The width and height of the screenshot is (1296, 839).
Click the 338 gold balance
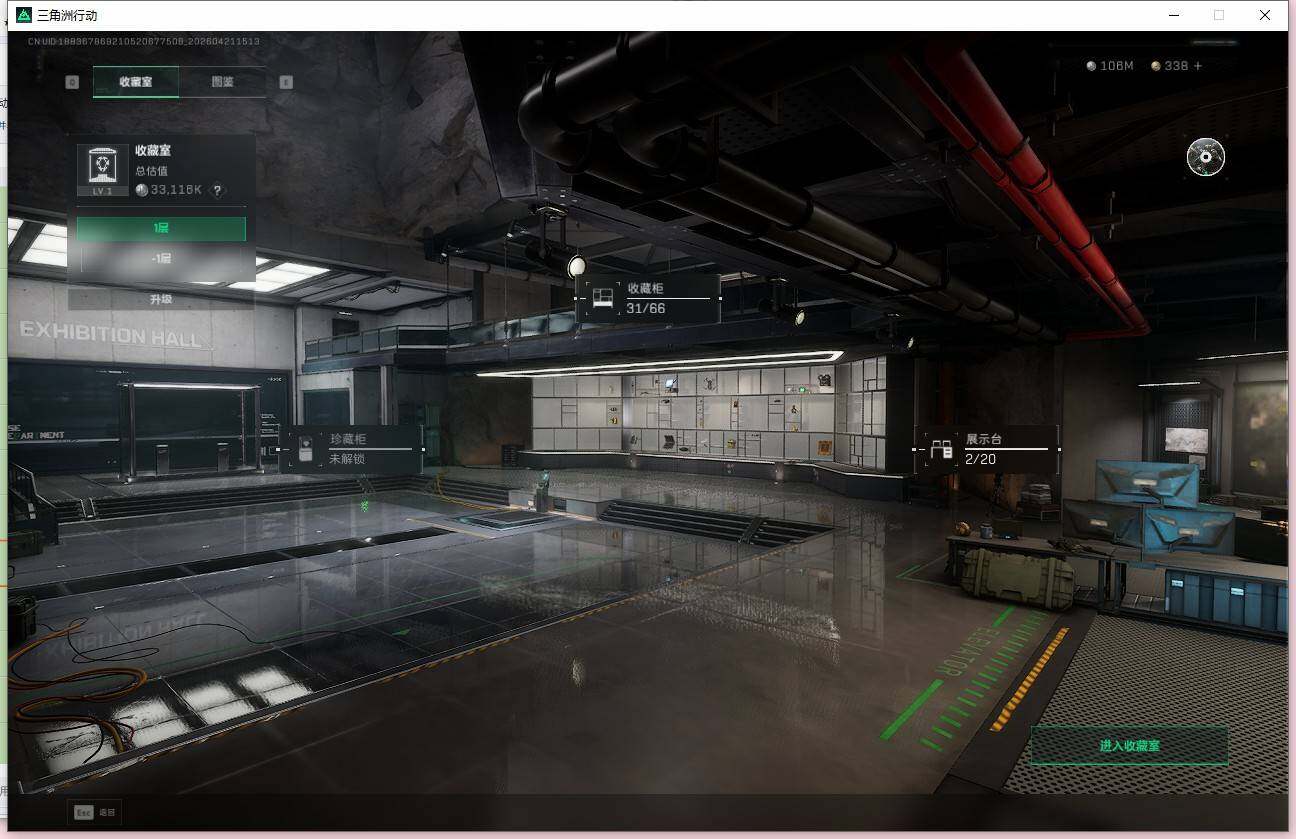click(x=1176, y=66)
